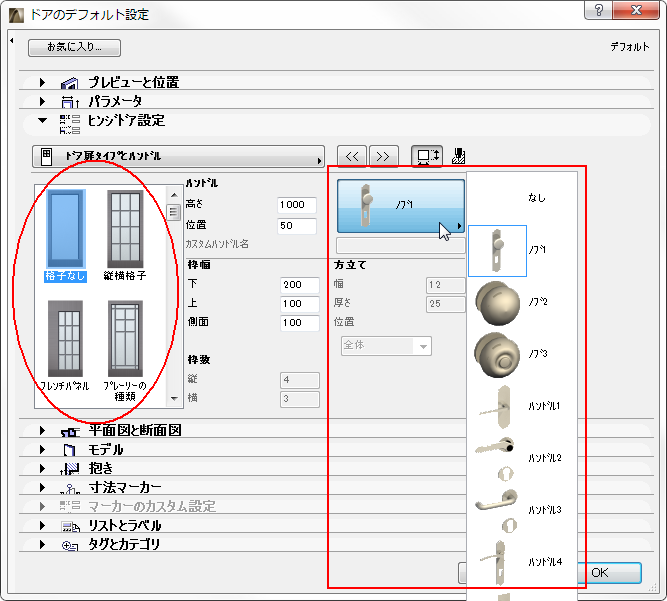Screen dimensions: 667x601
Task: Go to previous settings page (<<)
Action: tap(352, 157)
